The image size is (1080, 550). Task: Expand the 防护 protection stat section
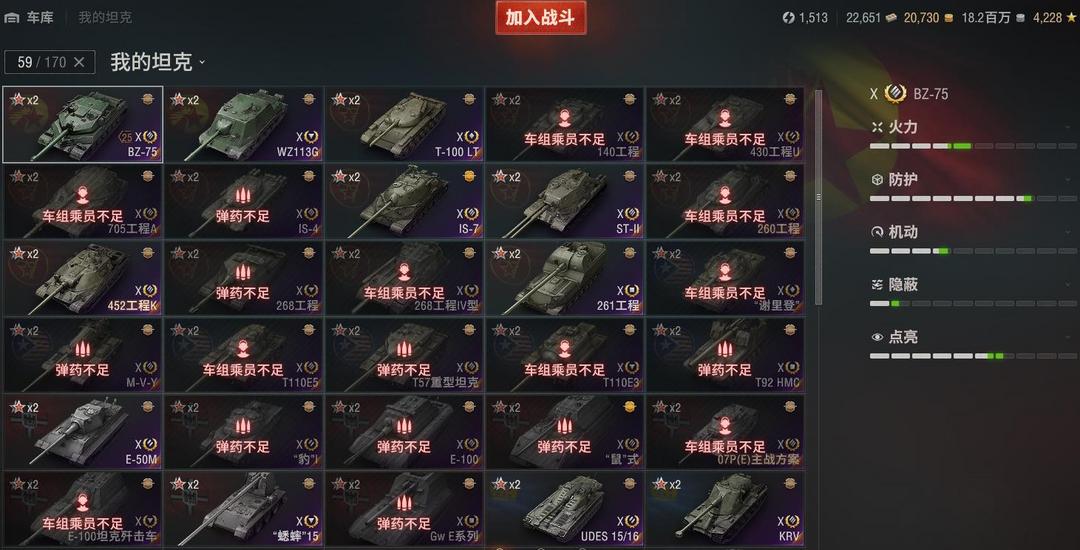point(971,180)
